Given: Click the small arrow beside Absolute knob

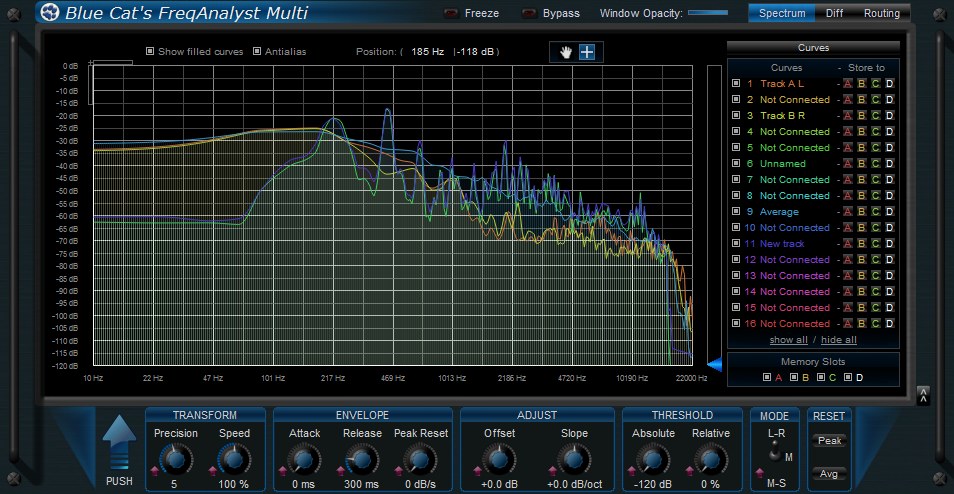Looking at the screenshot, I should pyautogui.click(x=632, y=470).
